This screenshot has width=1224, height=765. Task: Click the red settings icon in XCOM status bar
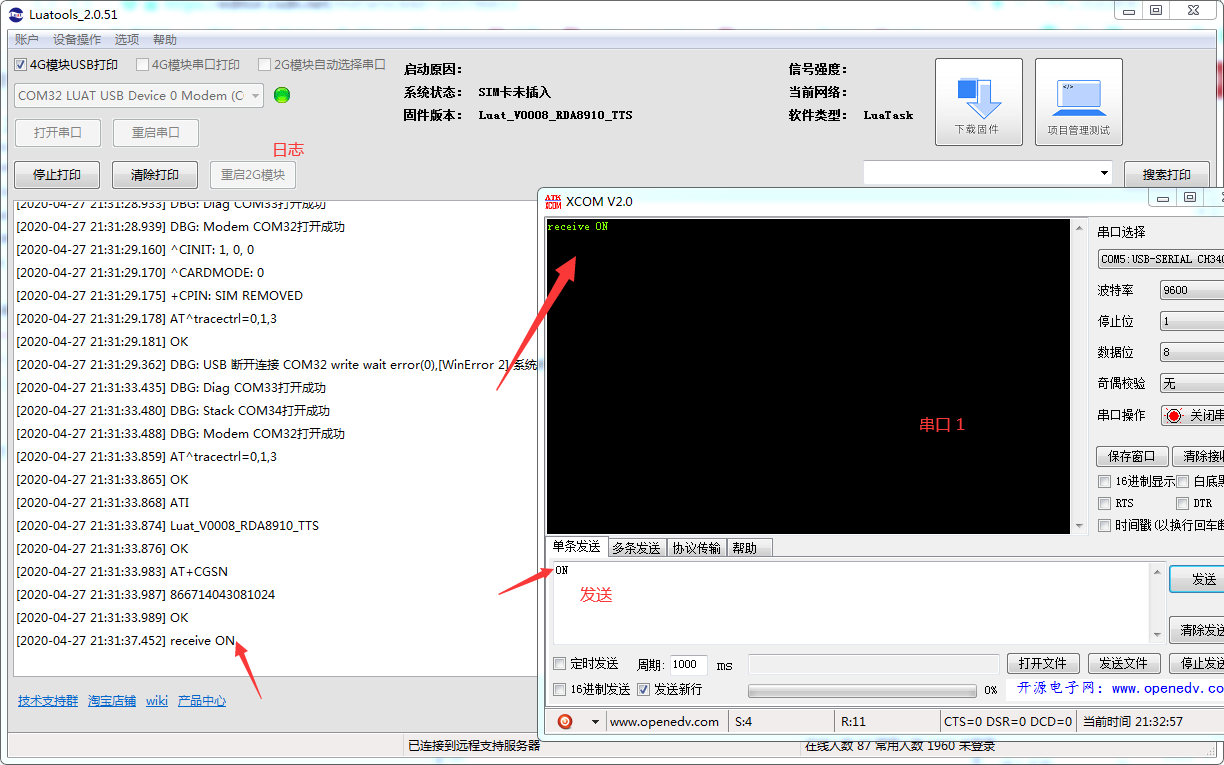pos(565,721)
